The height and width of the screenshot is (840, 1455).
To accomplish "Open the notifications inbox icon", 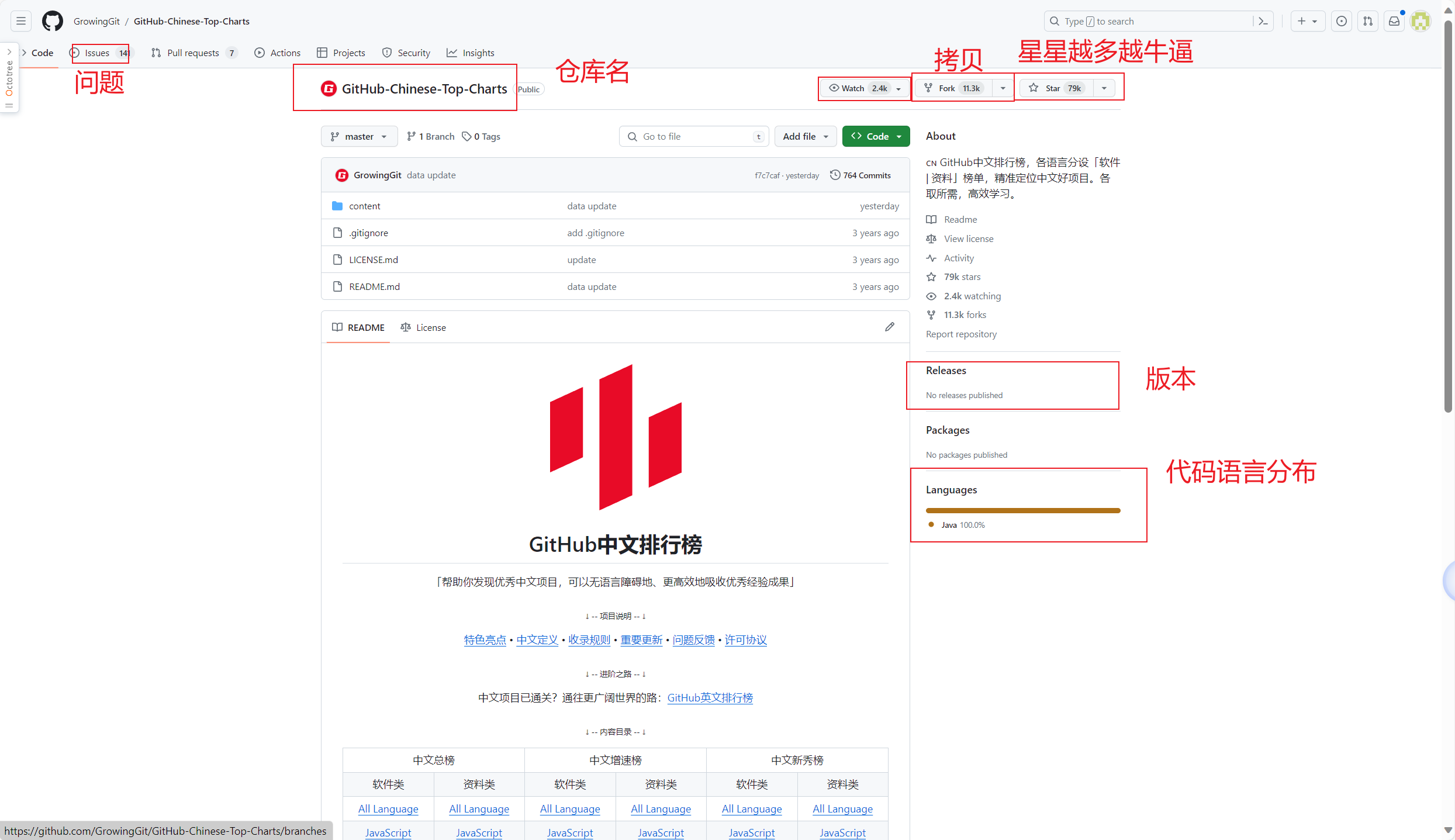I will (1394, 21).
